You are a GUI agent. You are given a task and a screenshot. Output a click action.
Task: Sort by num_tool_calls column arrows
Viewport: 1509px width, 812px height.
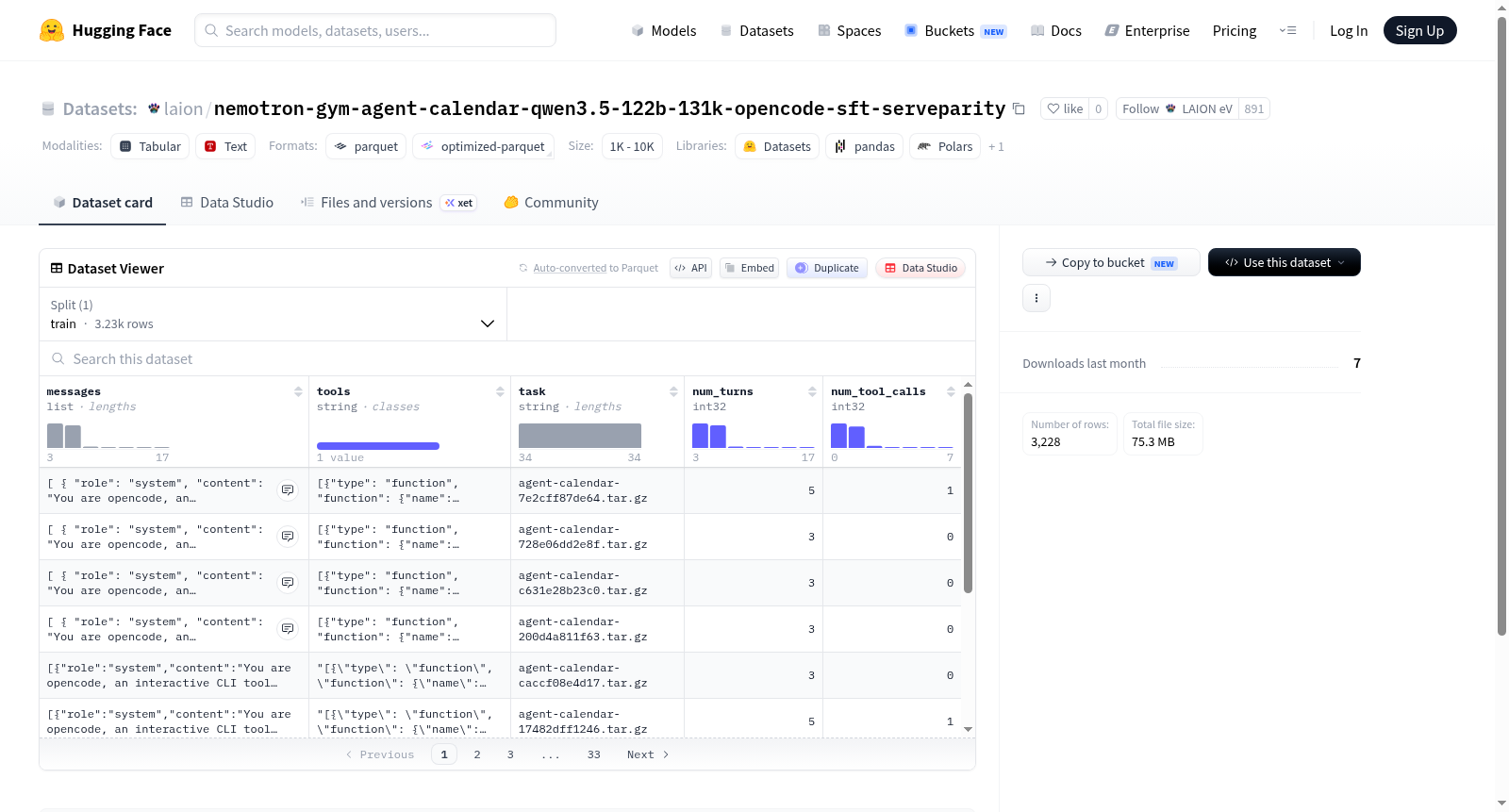[x=951, y=391]
